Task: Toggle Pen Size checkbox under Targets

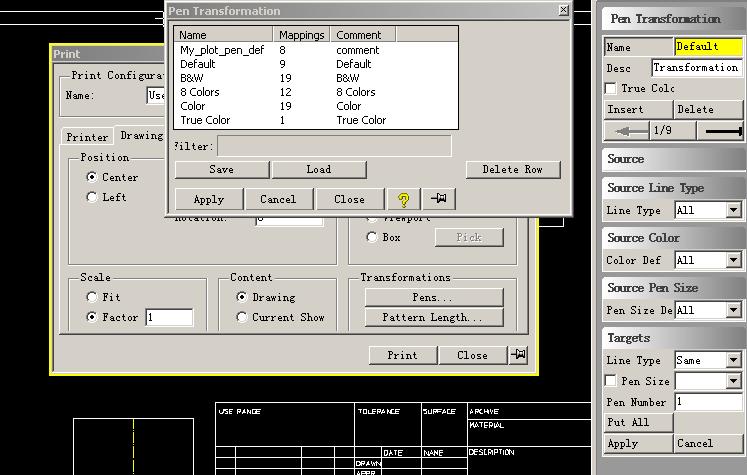Action: (610, 381)
